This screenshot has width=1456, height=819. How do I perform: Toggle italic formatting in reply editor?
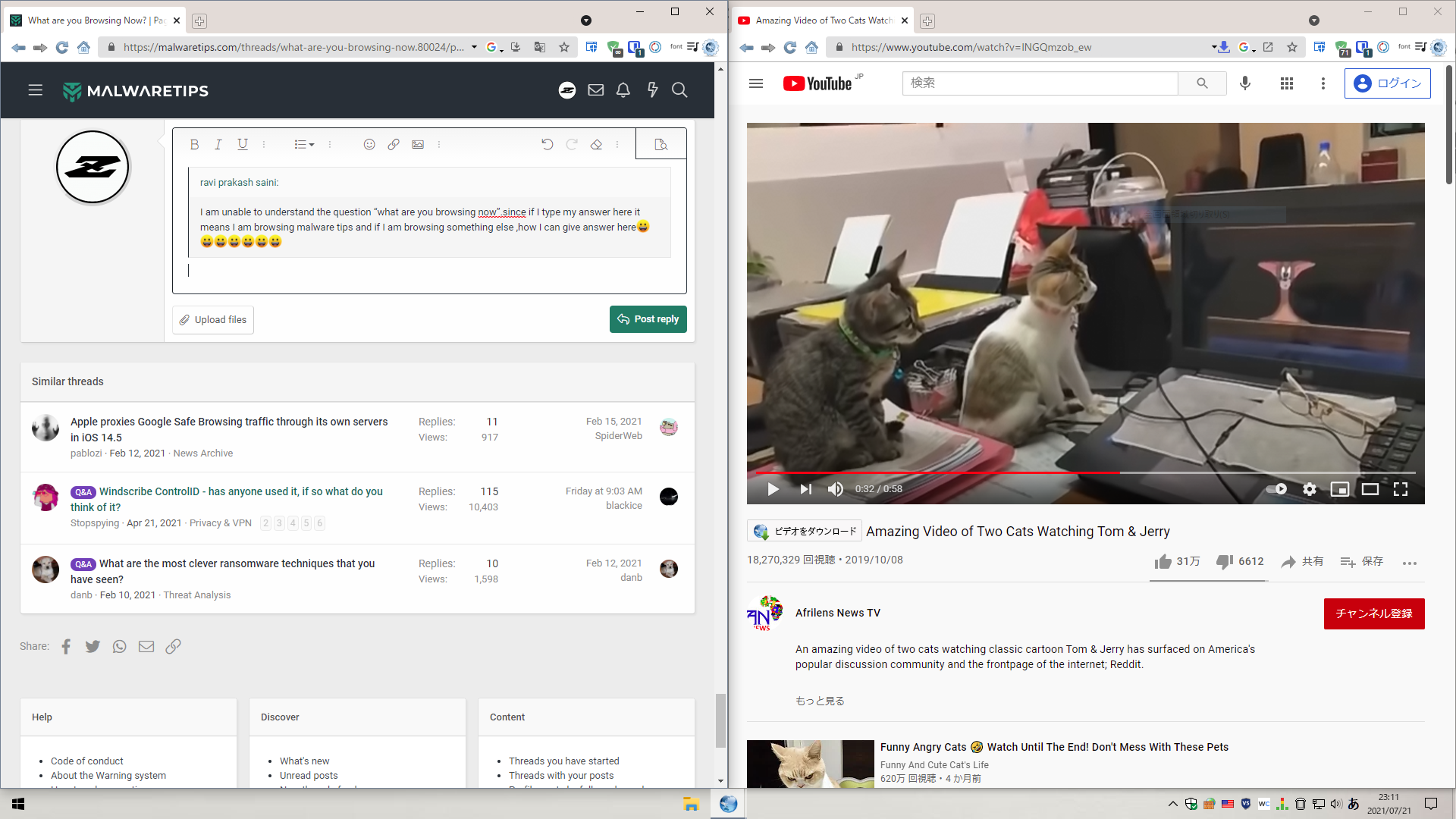(x=218, y=144)
